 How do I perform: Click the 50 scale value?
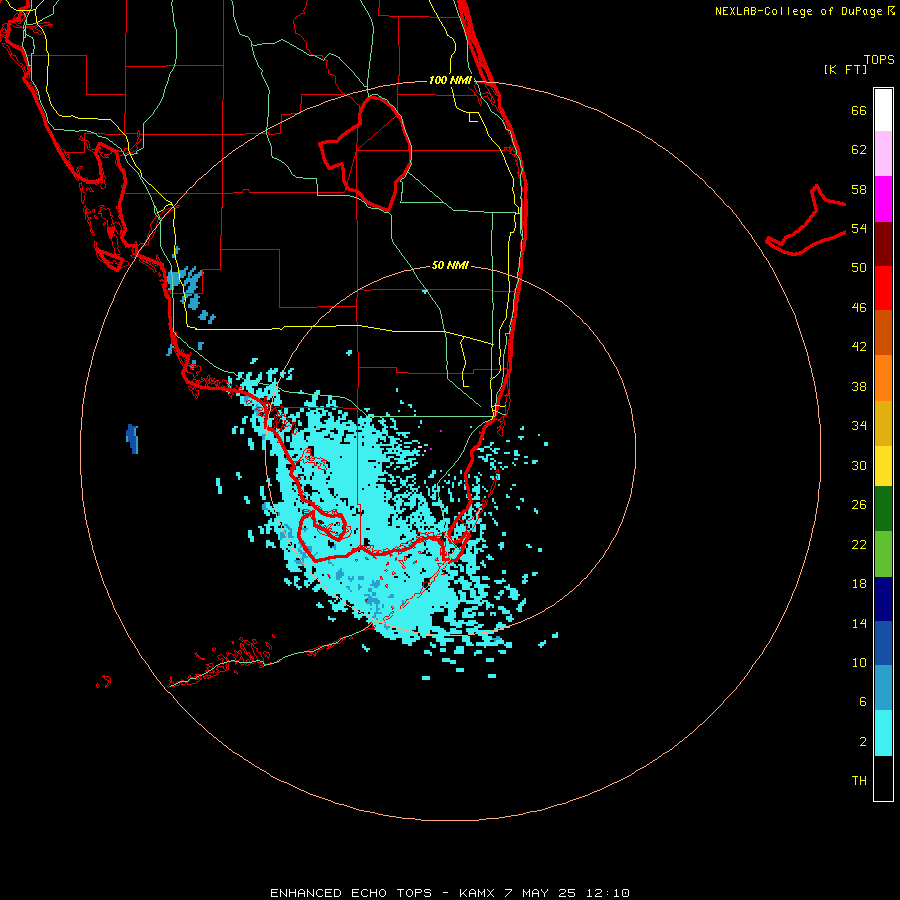pos(859,268)
